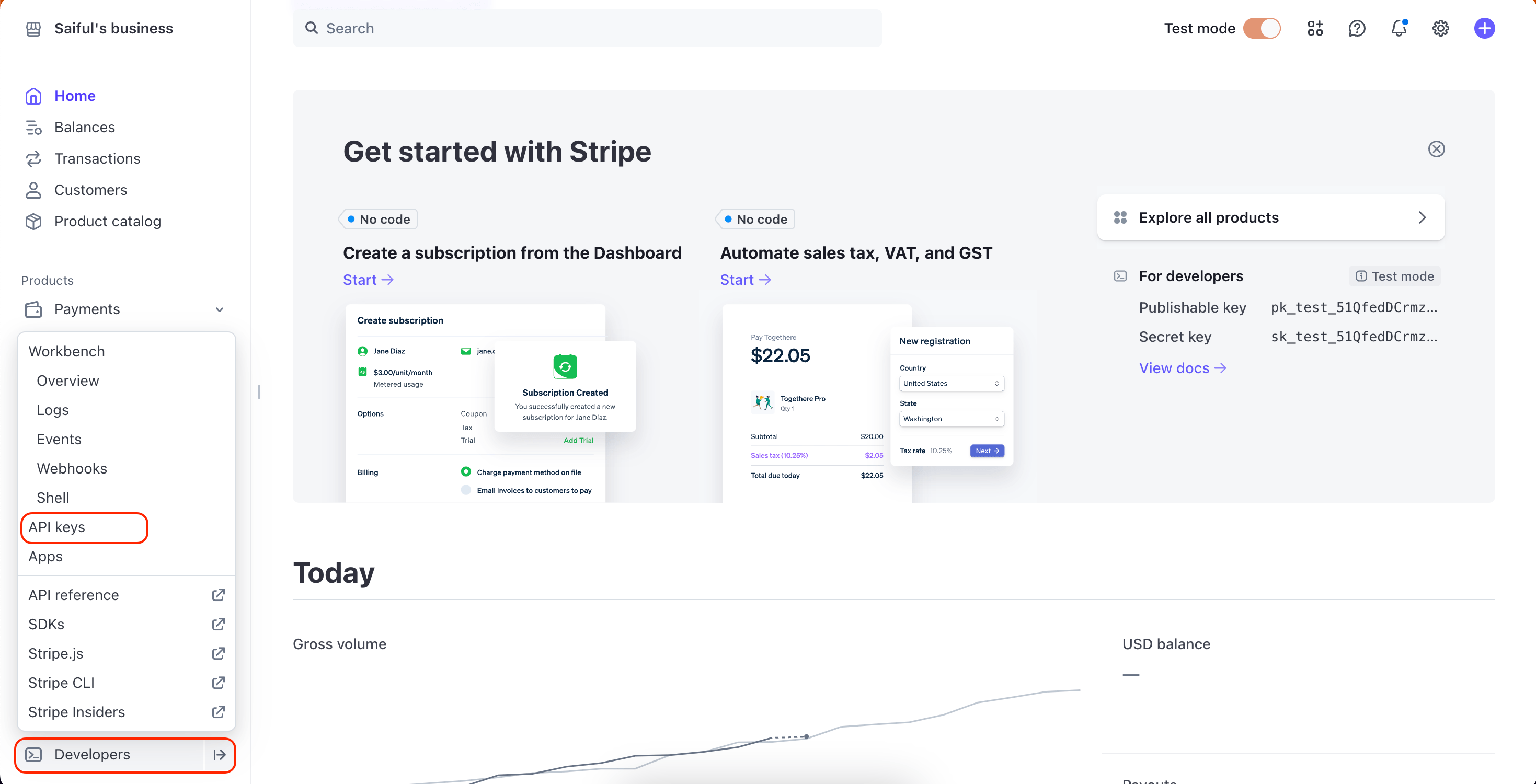Click the Gross volume chart marker point
Viewport: 1536px width, 784px height.
pos(806,737)
